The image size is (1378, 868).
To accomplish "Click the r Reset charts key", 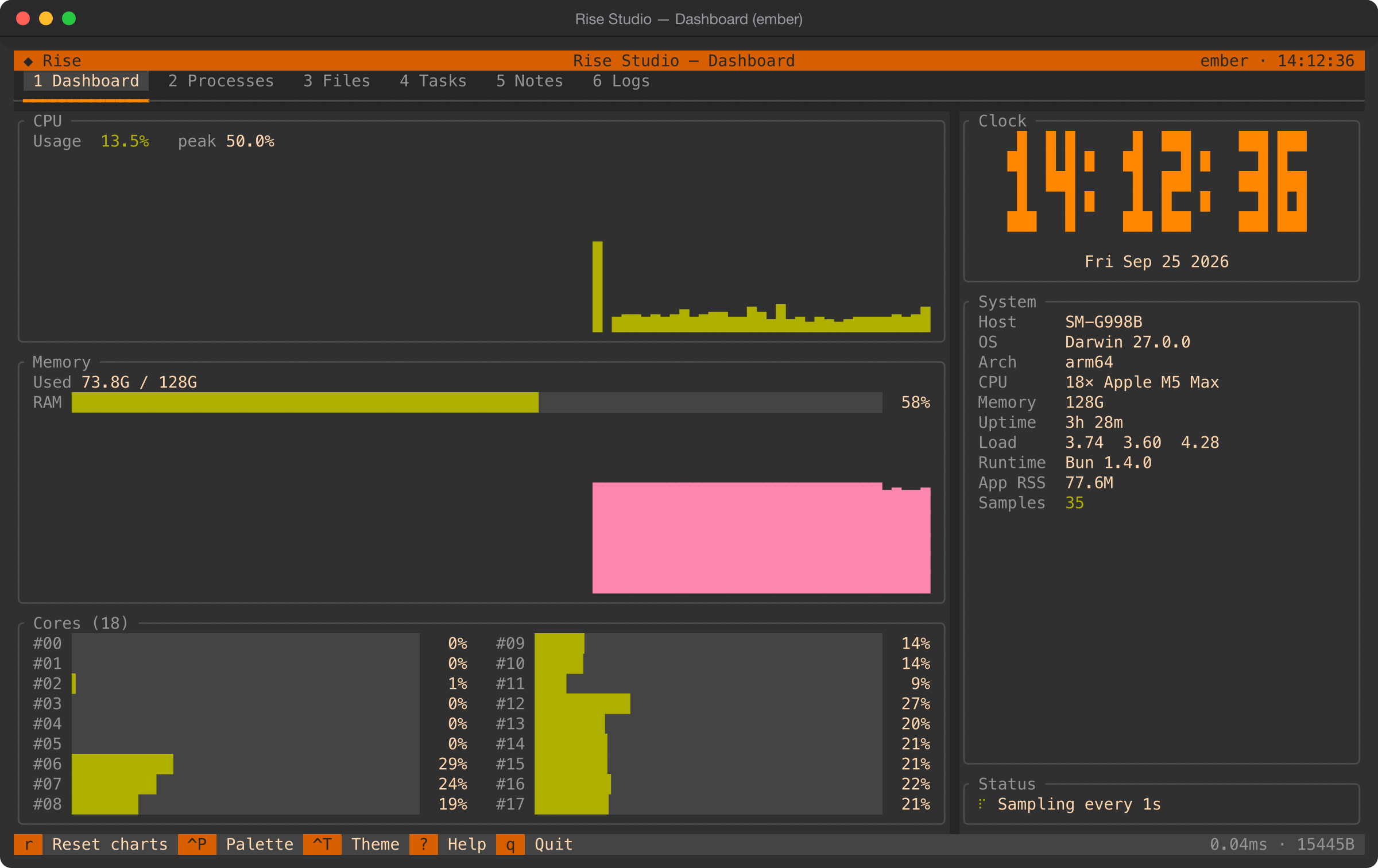I will 28,844.
